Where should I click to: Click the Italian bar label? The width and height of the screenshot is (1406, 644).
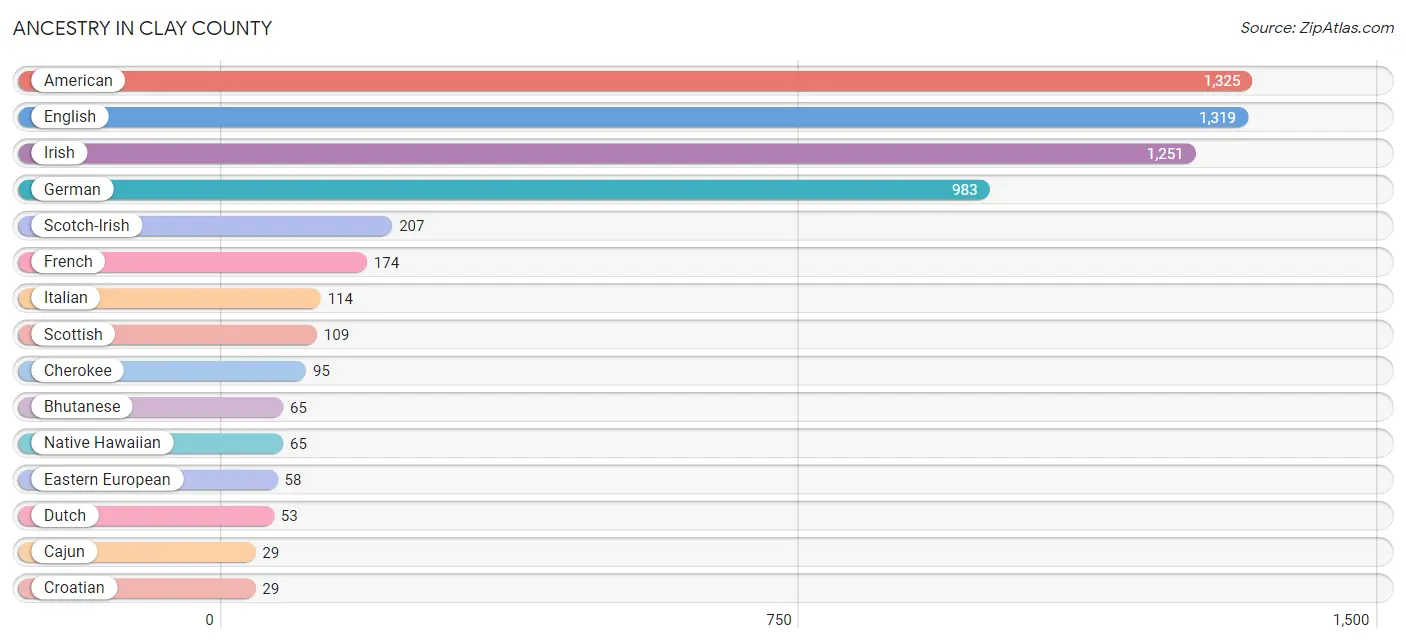point(66,298)
